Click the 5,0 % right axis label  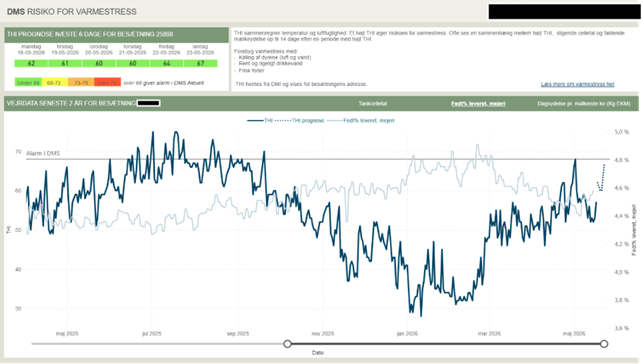pos(622,132)
